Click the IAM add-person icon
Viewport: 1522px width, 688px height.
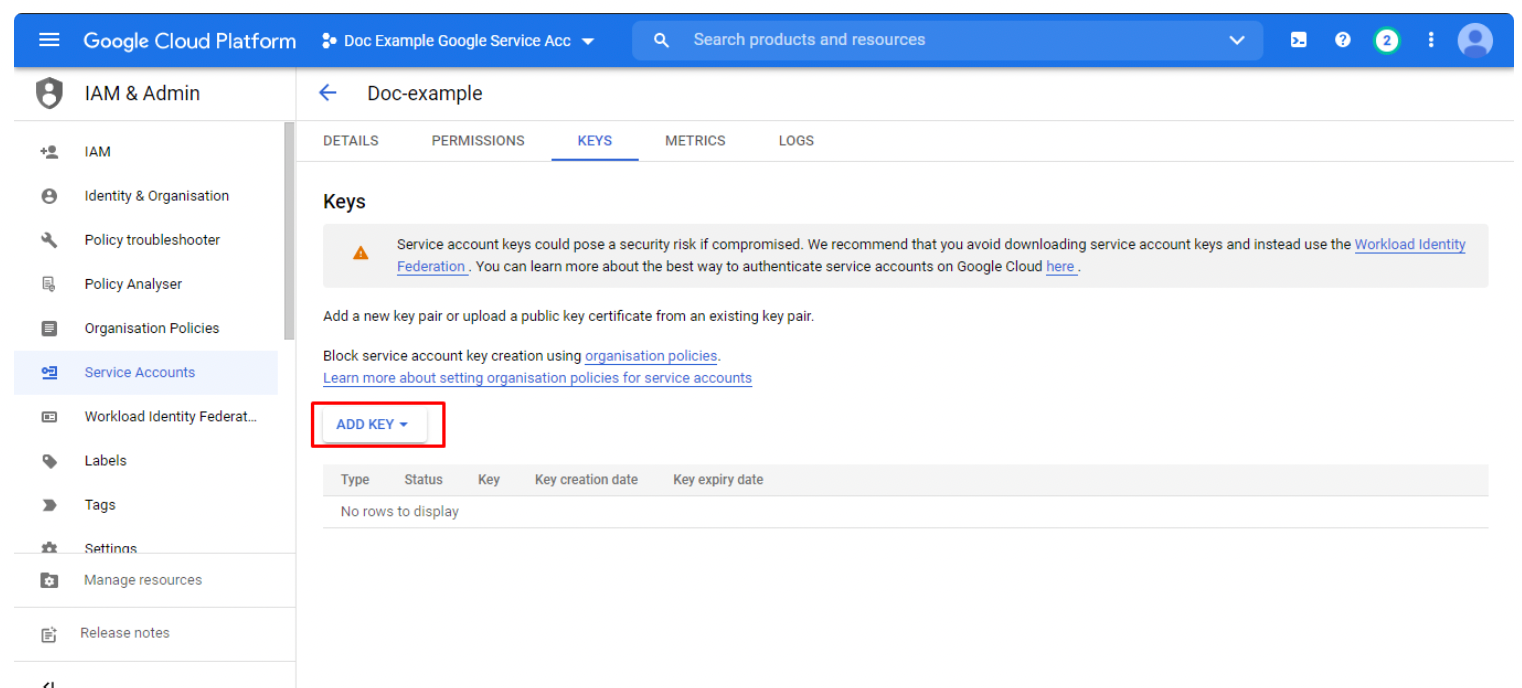click(x=49, y=152)
